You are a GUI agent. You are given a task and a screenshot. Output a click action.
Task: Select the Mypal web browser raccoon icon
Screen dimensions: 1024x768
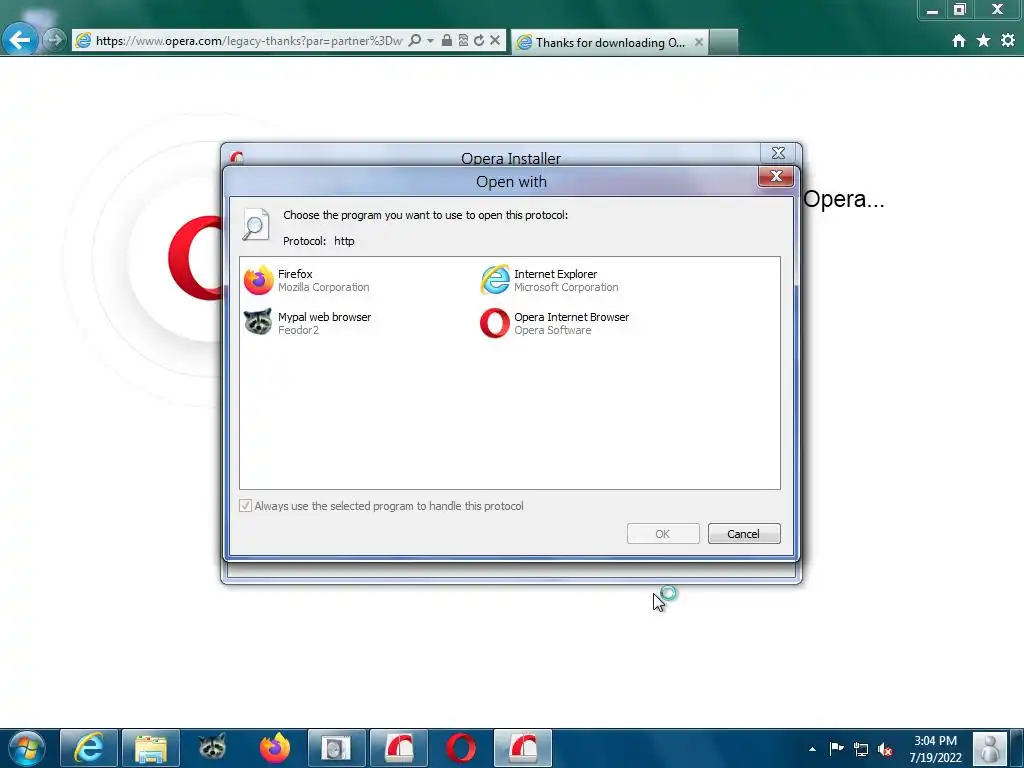(x=258, y=323)
